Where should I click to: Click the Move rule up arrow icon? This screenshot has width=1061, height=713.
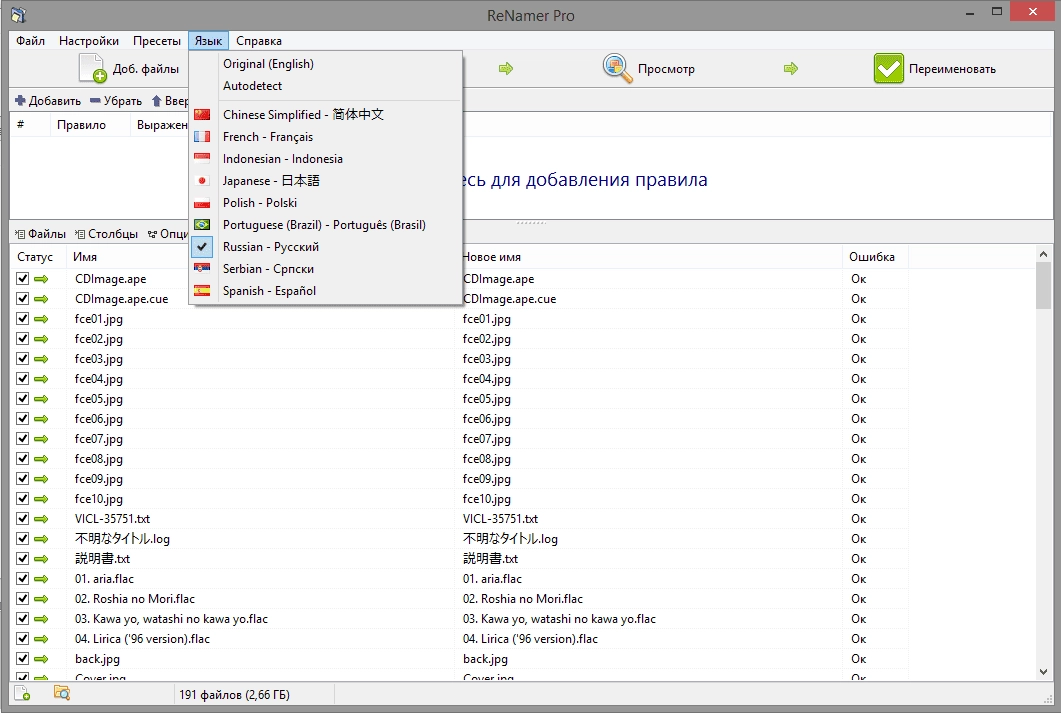156,101
